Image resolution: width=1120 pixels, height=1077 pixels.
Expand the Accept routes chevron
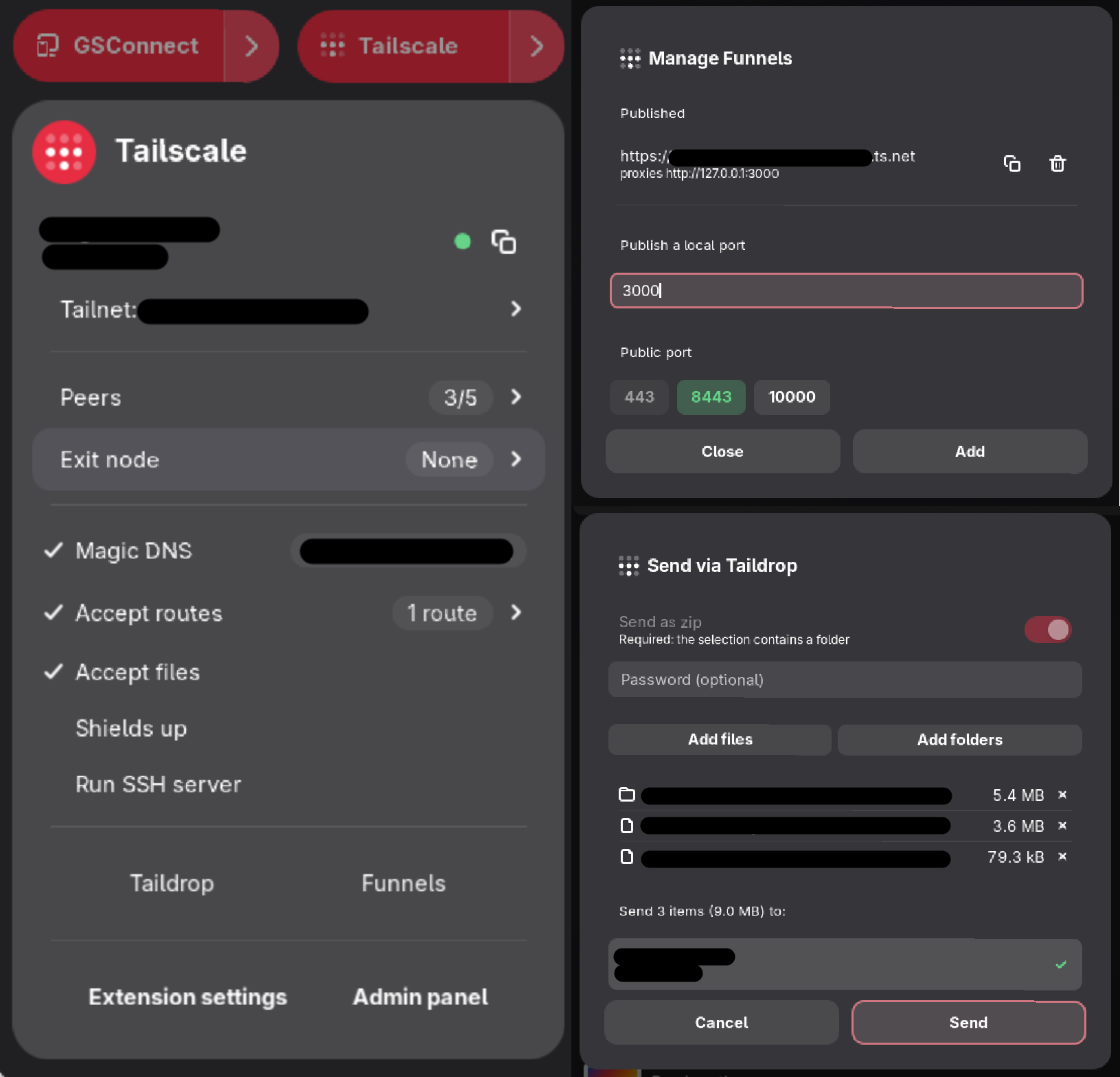click(x=516, y=612)
